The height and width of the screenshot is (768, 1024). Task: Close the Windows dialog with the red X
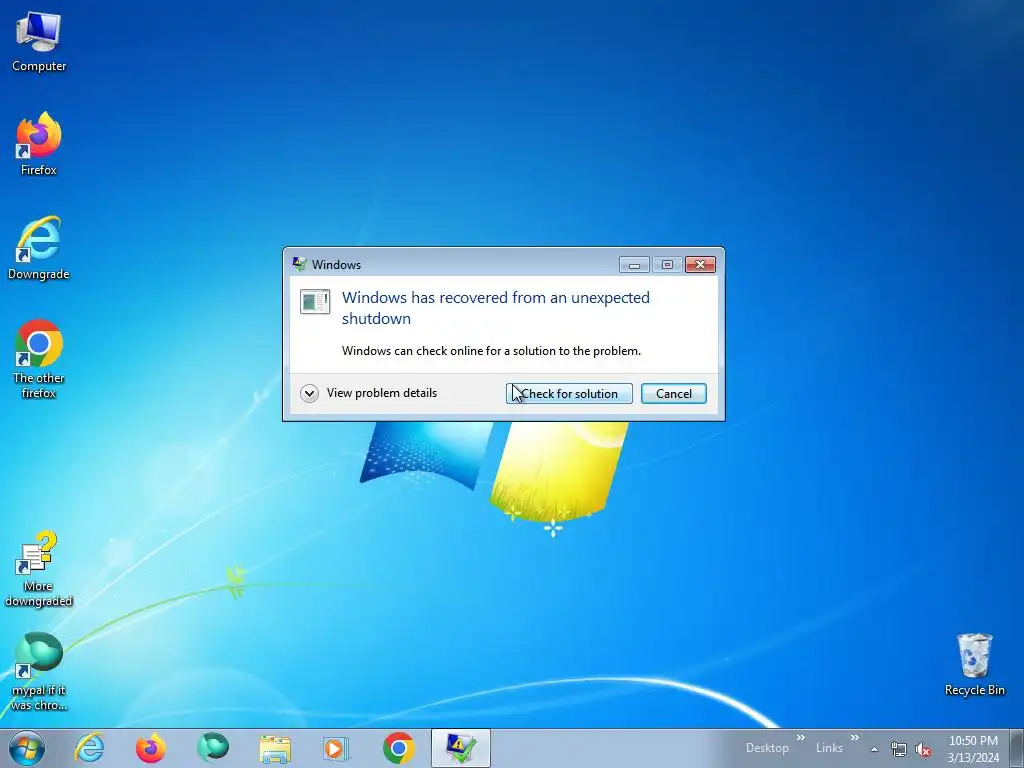[x=700, y=264]
